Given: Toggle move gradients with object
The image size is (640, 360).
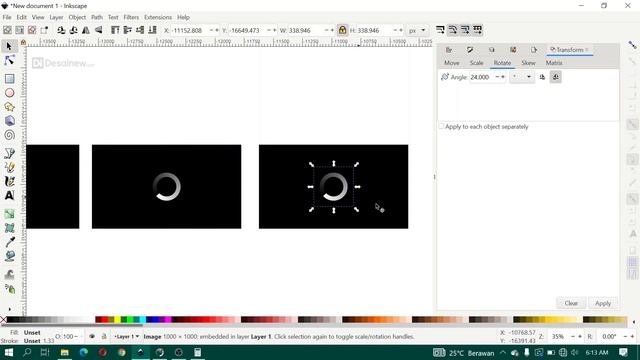Looking at the screenshot, I should point(465,30).
